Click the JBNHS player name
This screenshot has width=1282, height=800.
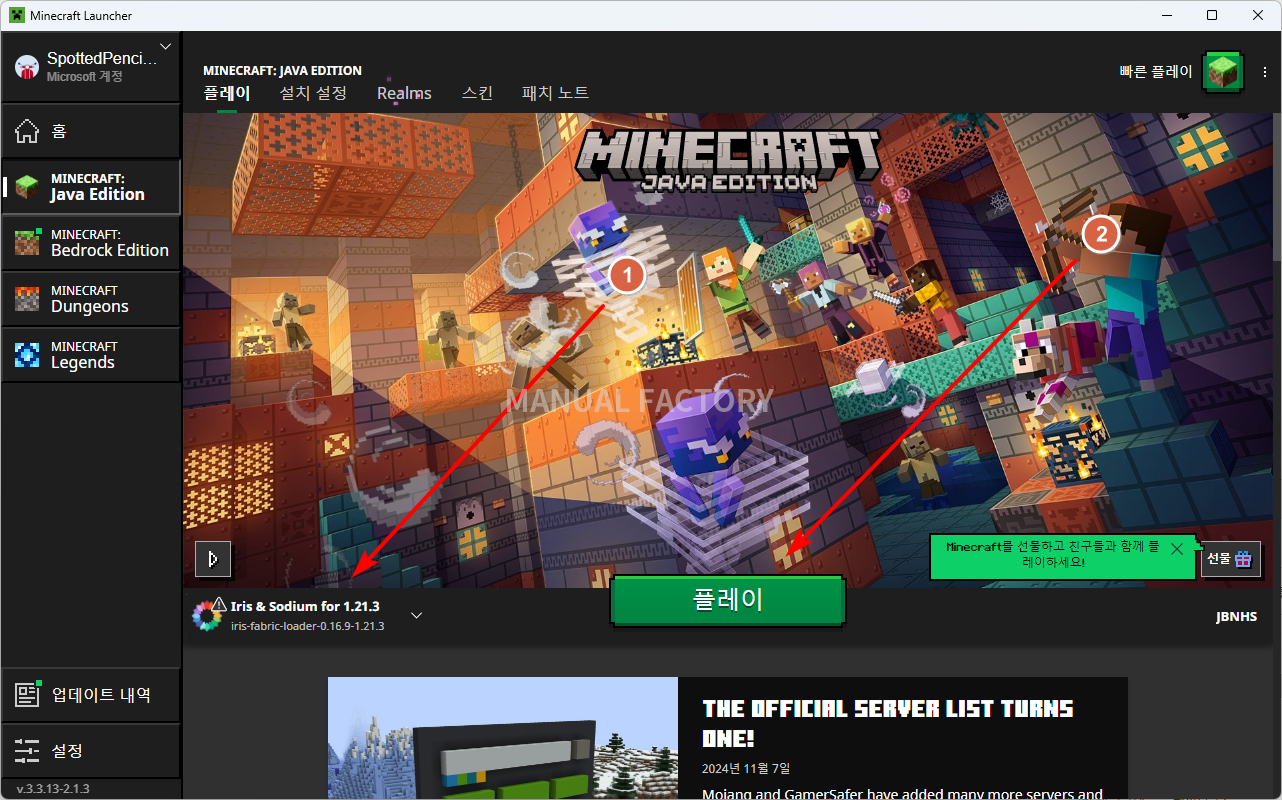[x=1236, y=617]
